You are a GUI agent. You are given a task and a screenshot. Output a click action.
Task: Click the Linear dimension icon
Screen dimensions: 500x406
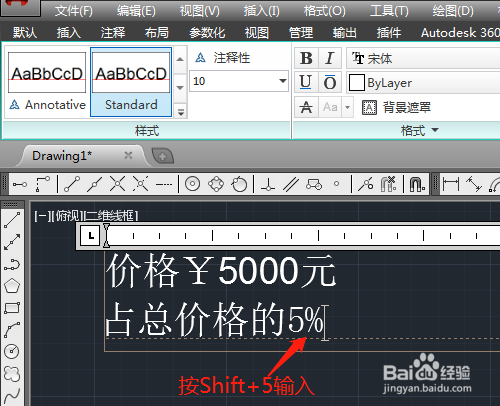[451, 184]
